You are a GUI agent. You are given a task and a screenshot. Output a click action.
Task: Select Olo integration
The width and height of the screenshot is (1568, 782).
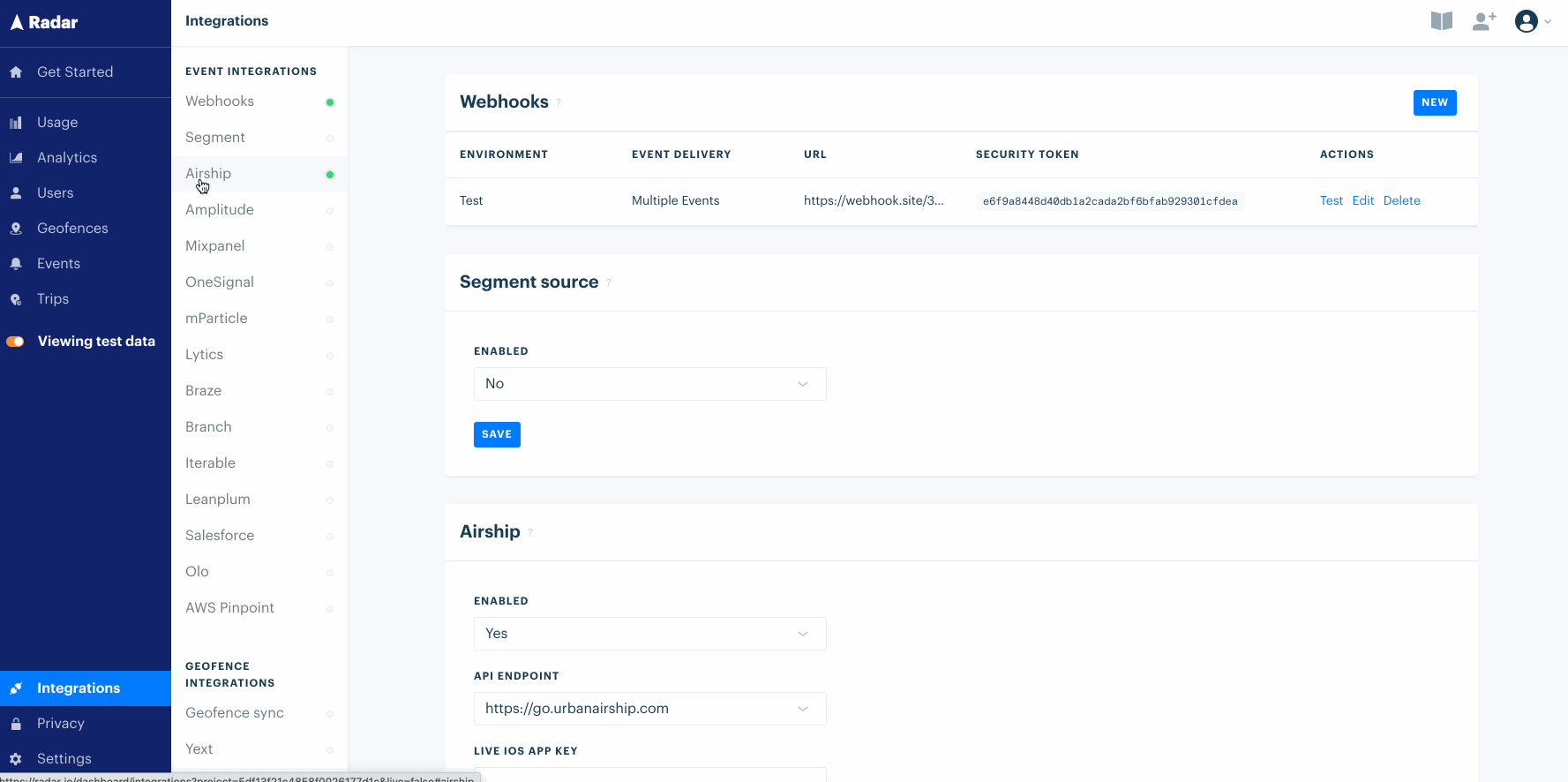tap(259, 572)
